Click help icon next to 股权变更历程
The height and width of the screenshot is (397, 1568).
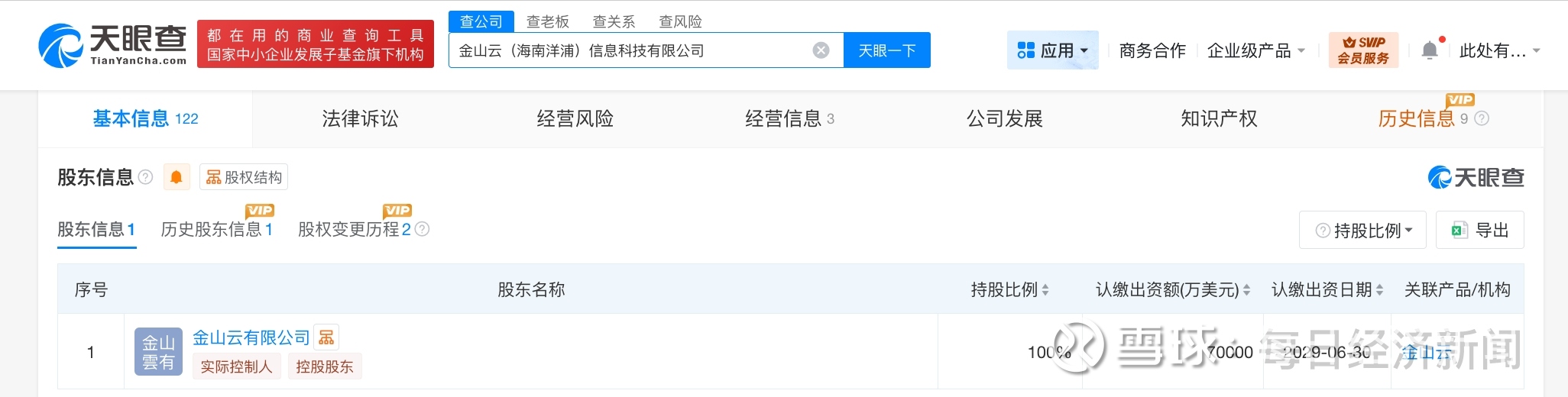422,229
